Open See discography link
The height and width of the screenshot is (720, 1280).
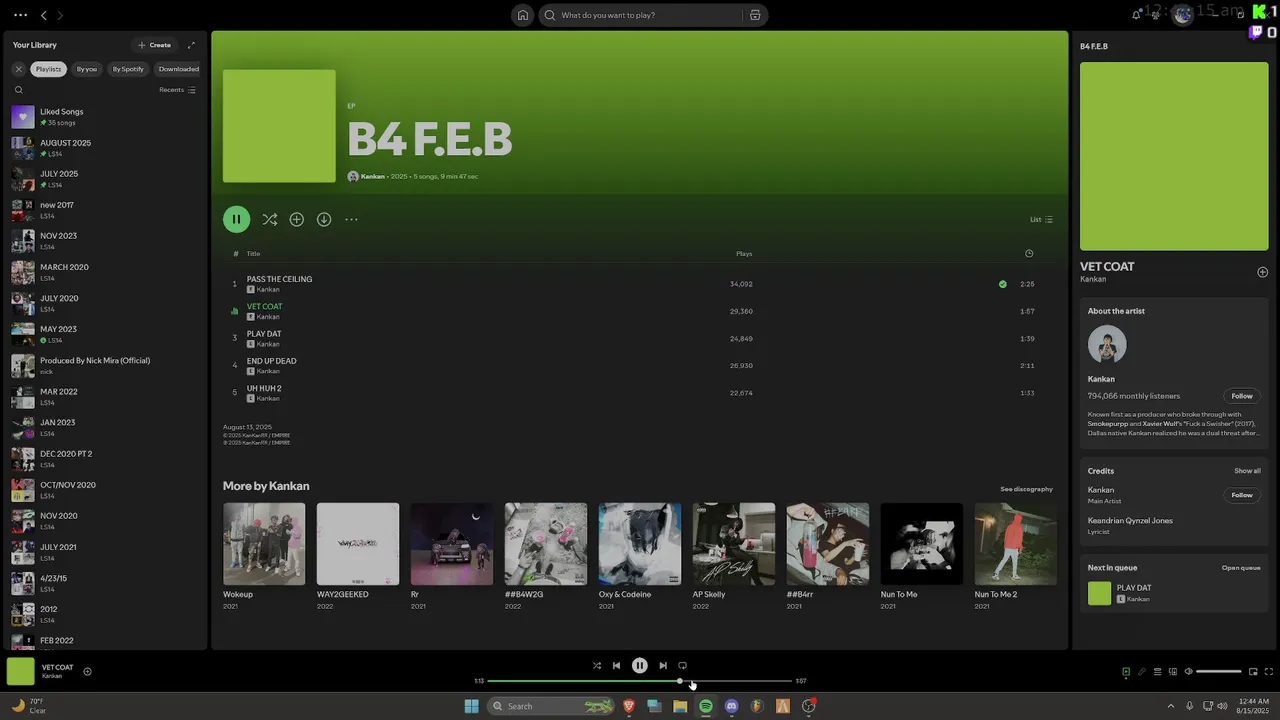coord(1026,489)
